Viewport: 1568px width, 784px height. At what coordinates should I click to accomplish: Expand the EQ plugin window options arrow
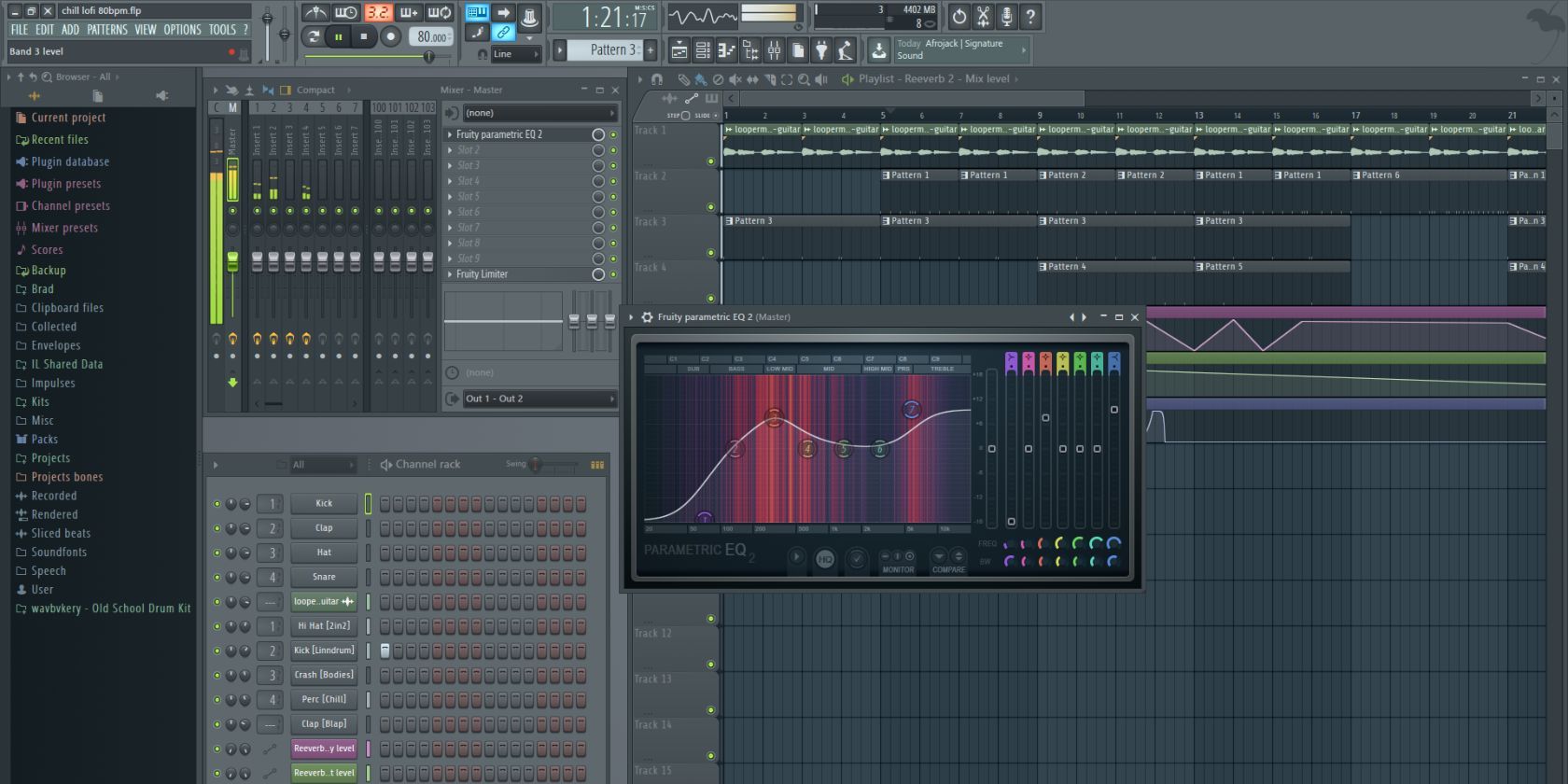coord(632,317)
